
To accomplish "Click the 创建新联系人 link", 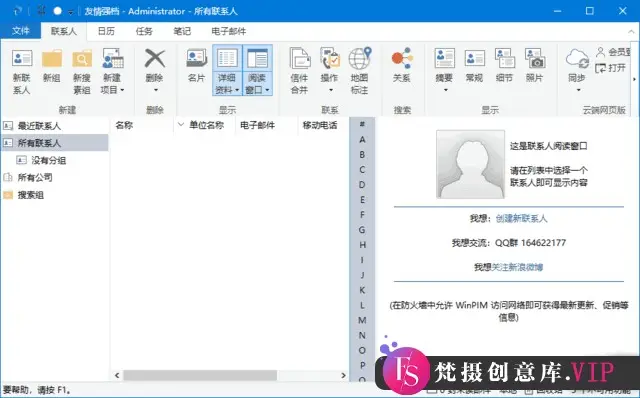I will coord(521,219).
